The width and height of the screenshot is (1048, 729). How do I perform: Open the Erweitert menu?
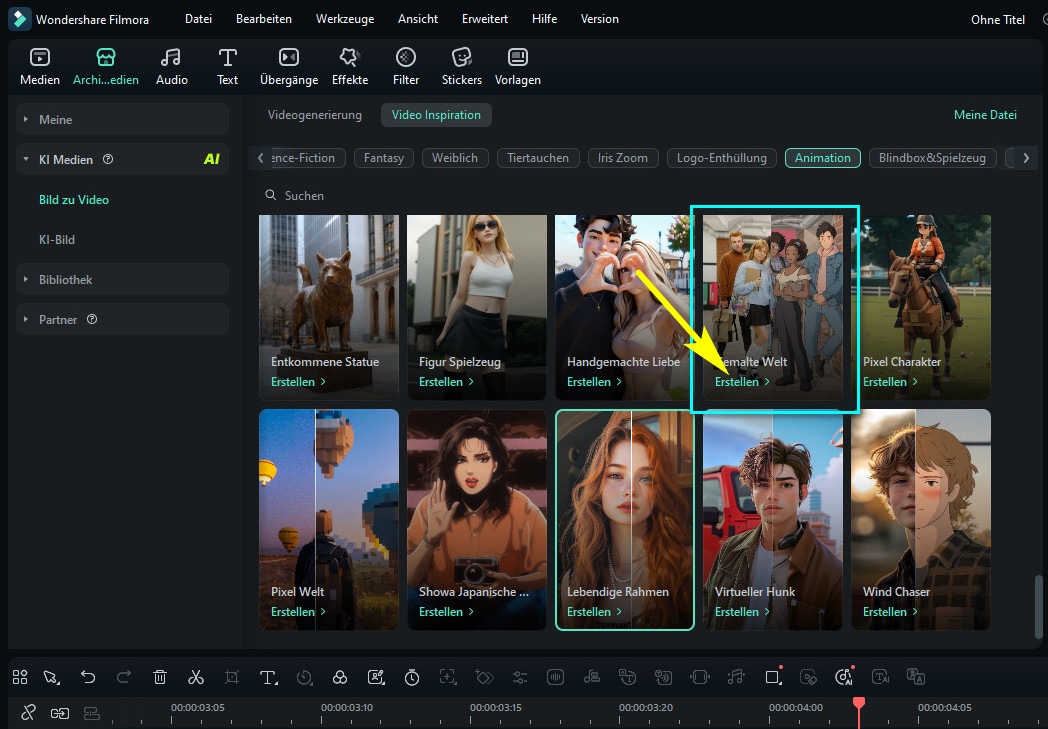[x=485, y=19]
